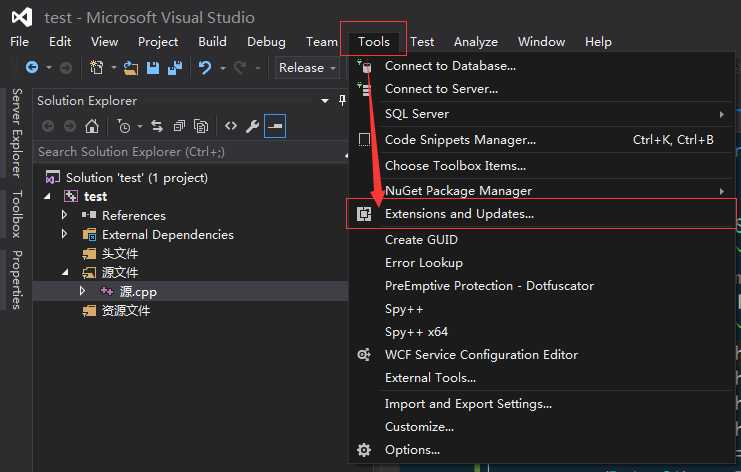741x472 pixels.
Task: Click the Show All Files icon
Action: coord(201,126)
